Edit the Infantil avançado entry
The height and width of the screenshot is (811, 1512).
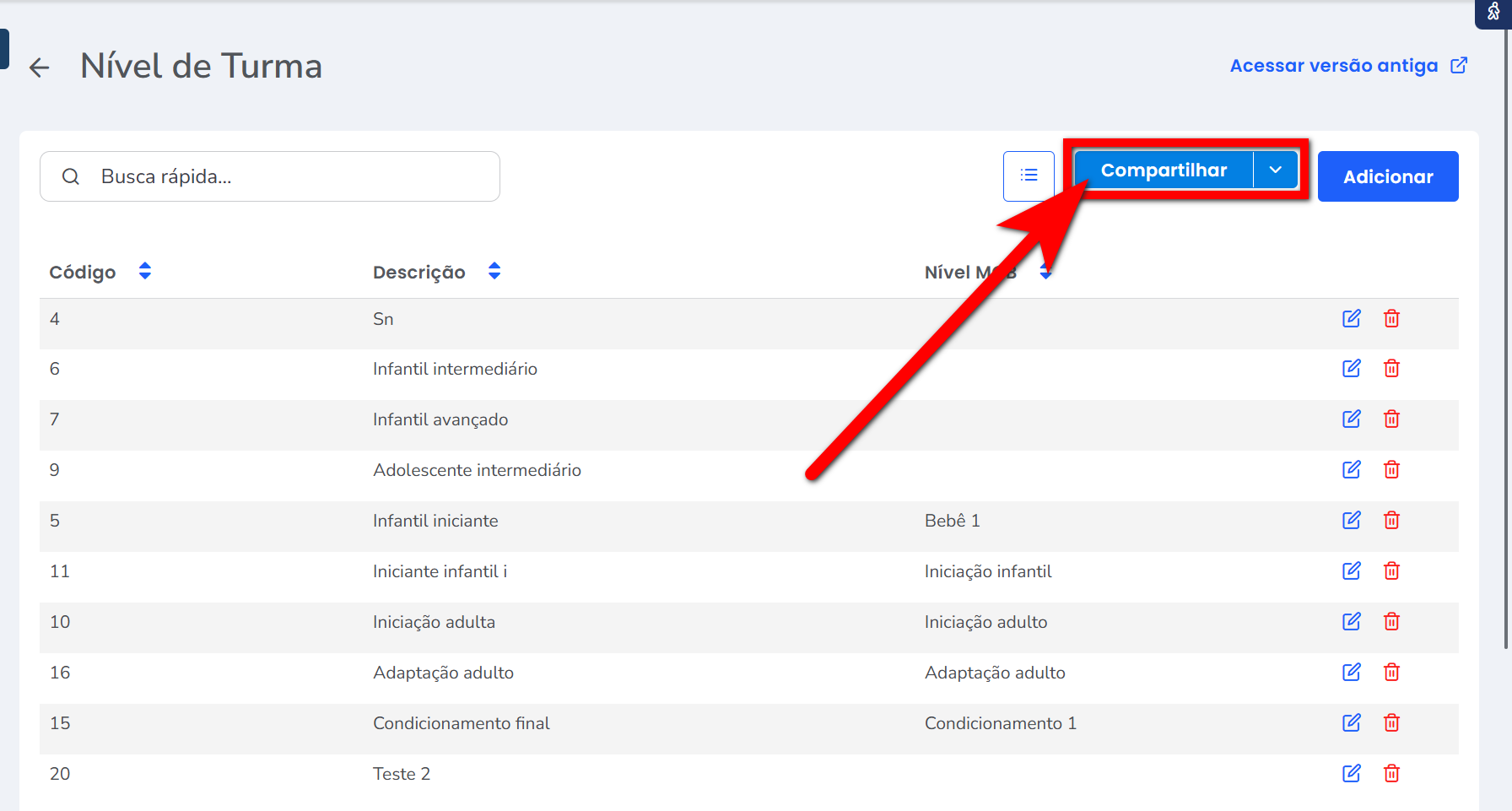(1351, 419)
